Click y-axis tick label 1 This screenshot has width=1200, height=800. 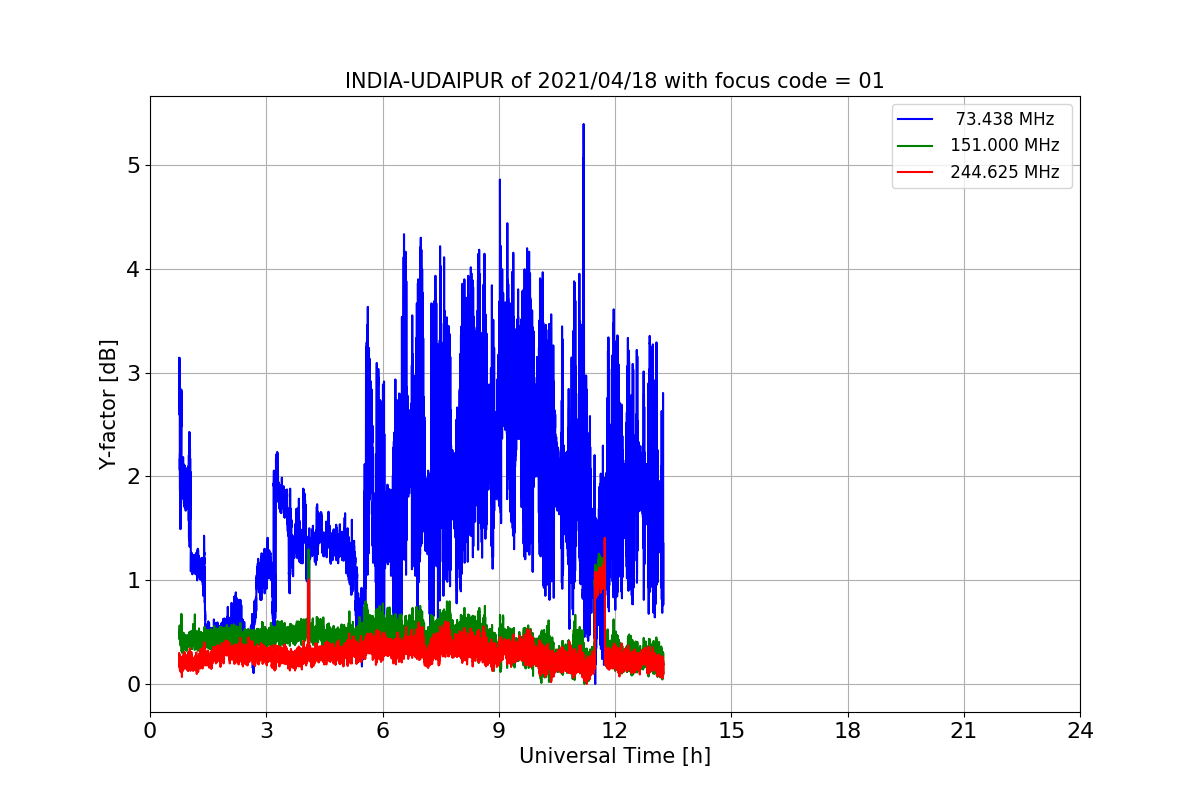pos(133,581)
